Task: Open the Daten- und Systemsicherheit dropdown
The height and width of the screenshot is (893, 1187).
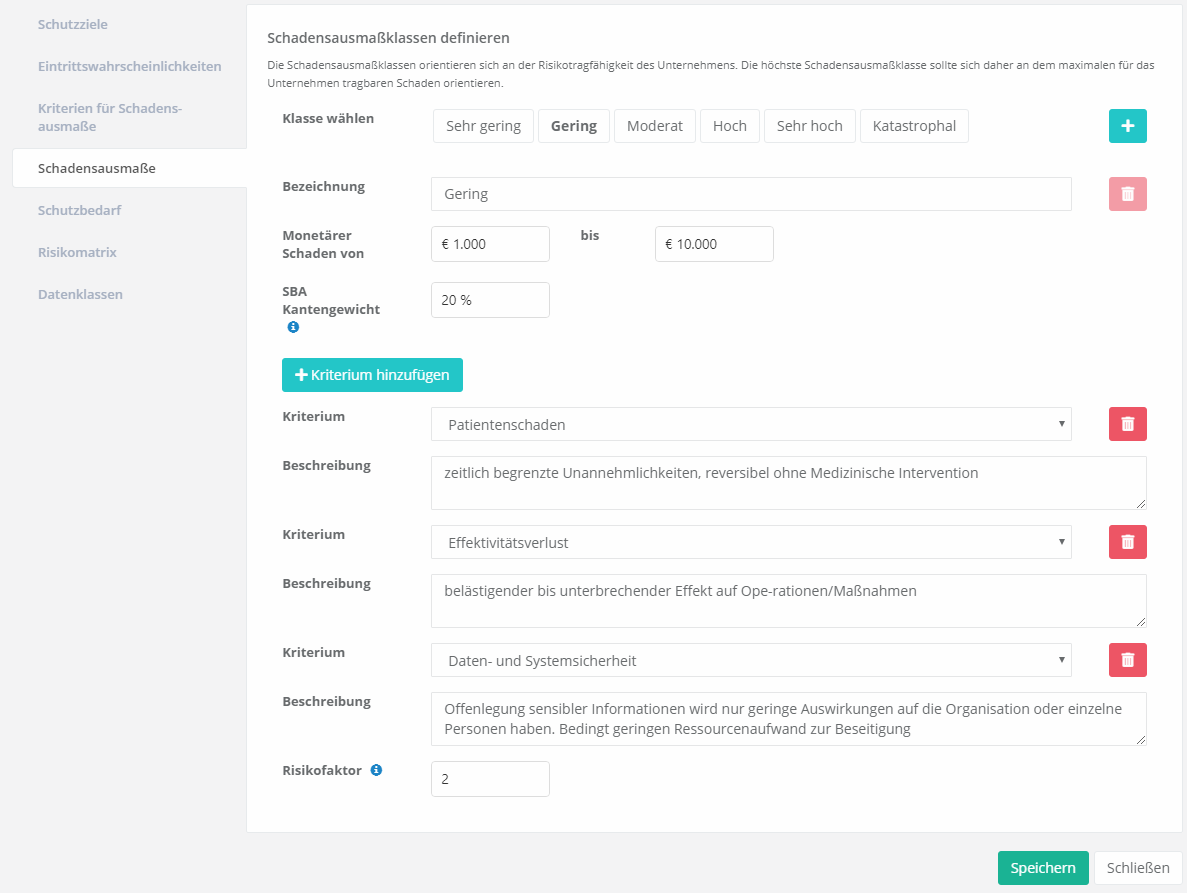Action: coord(750,660)
